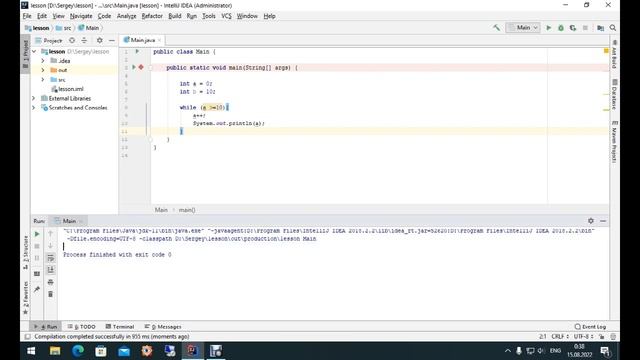The image size is (640, 360).
Task: Open the Ant Build side panel
Action: 614,54
